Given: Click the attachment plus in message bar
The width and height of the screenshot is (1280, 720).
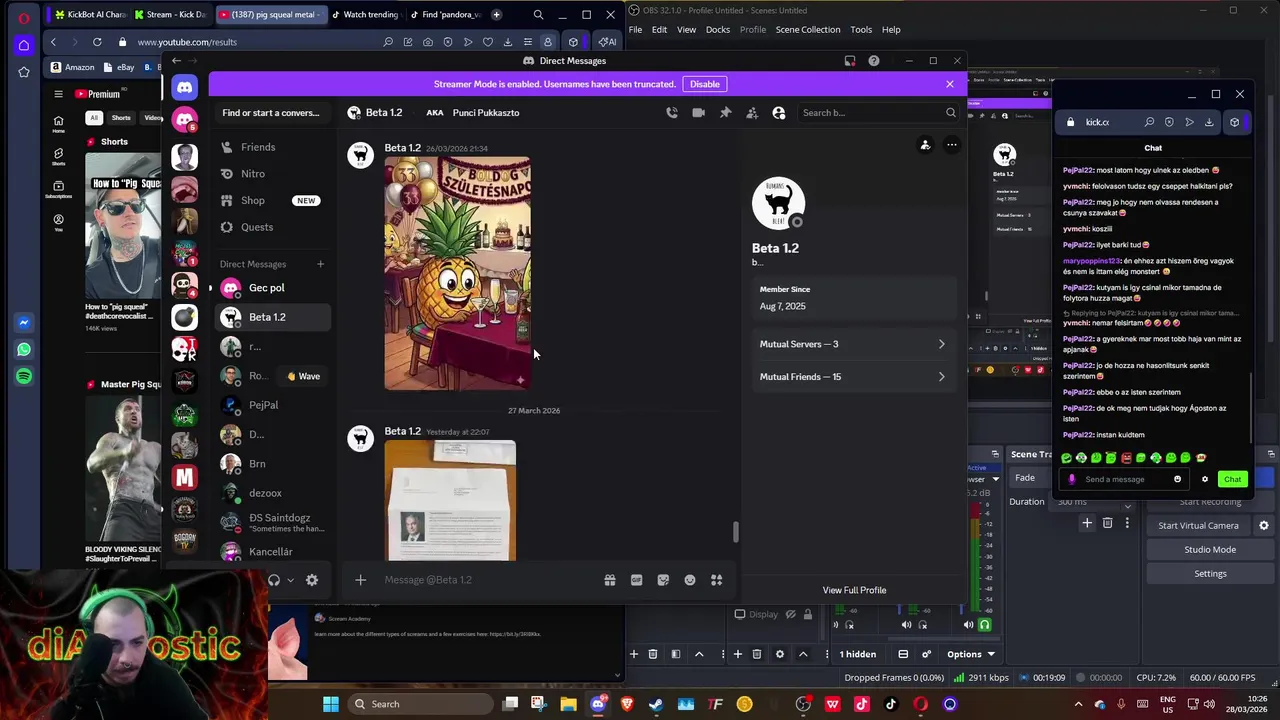Looking at the screenshot, I should point(361,580).
